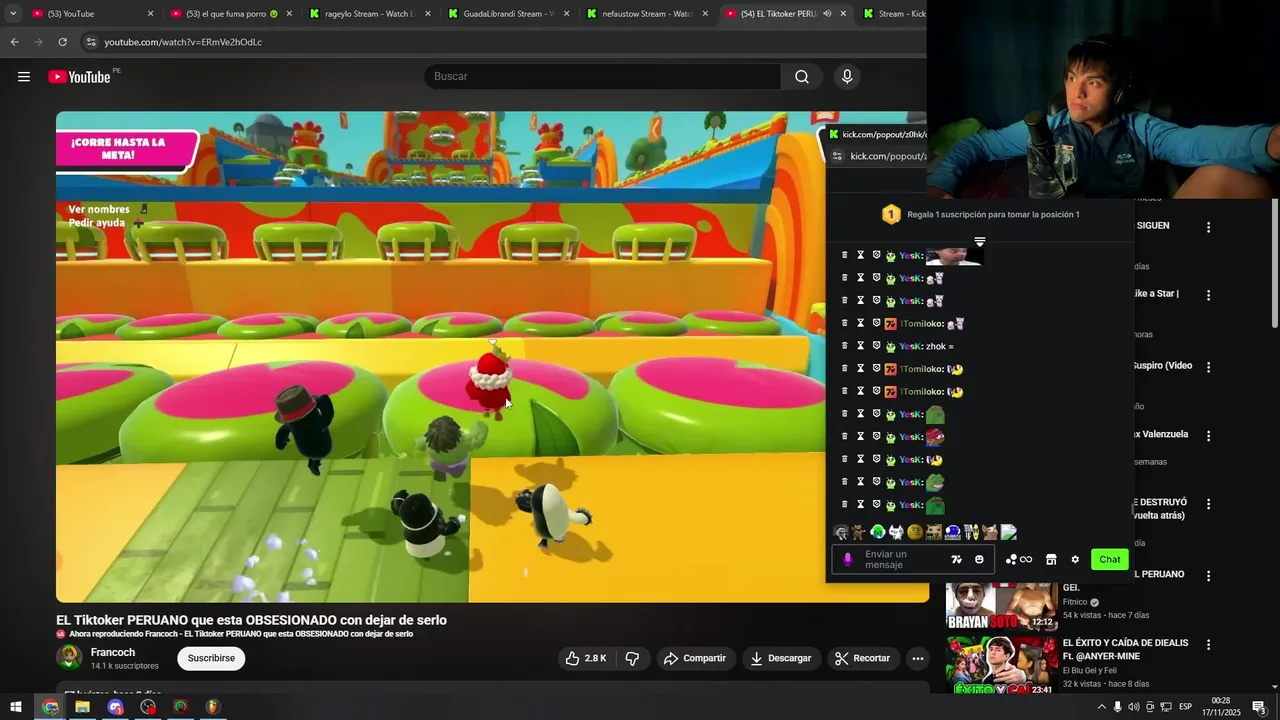1280x720 pixels.
Task: Open File Explorer from taskbar
Action: [x=82, y=707]
